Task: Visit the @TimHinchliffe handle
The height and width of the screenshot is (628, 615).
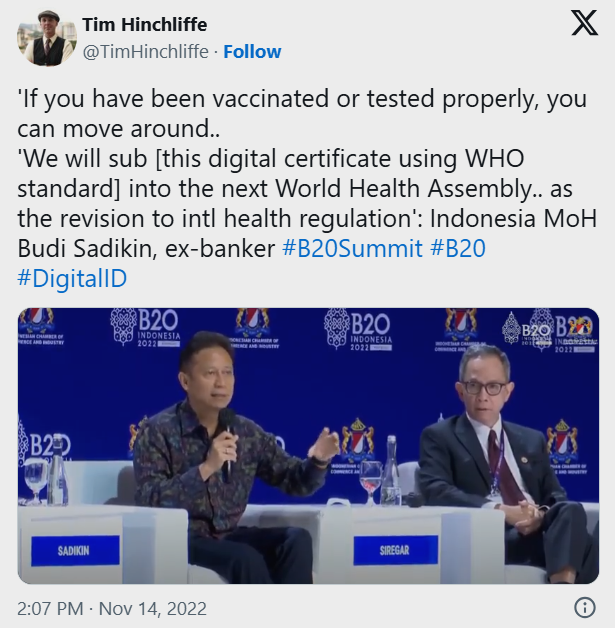Action: 146,52
